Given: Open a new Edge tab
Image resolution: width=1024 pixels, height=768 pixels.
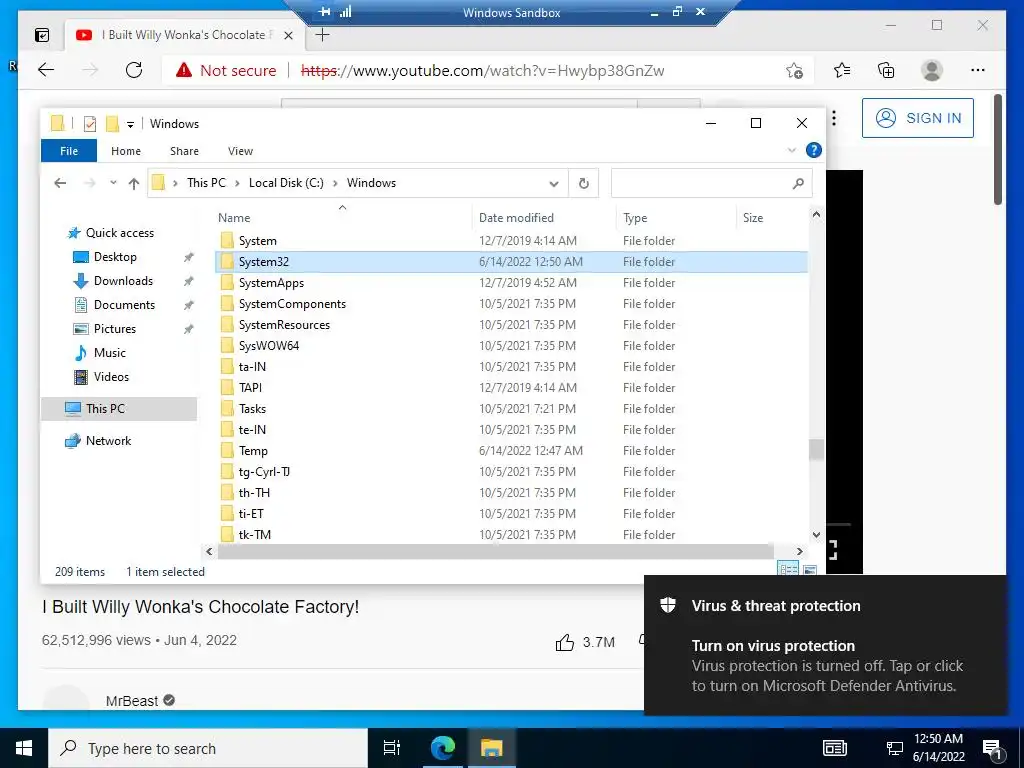Looking at the screenshot, I should pos(323,35).
